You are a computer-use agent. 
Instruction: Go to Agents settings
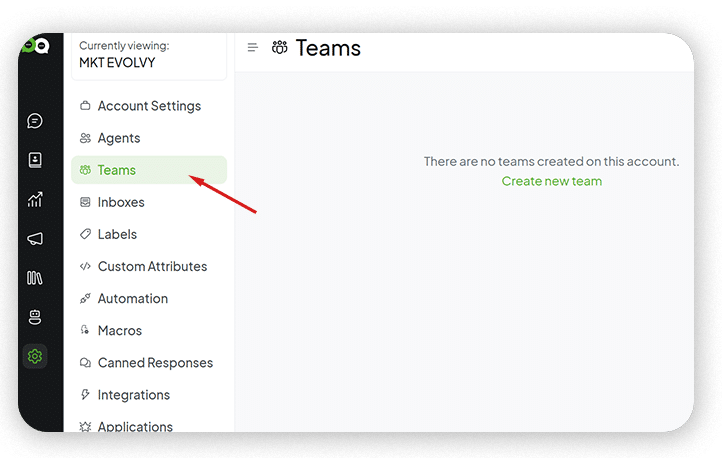click(118, 138)
